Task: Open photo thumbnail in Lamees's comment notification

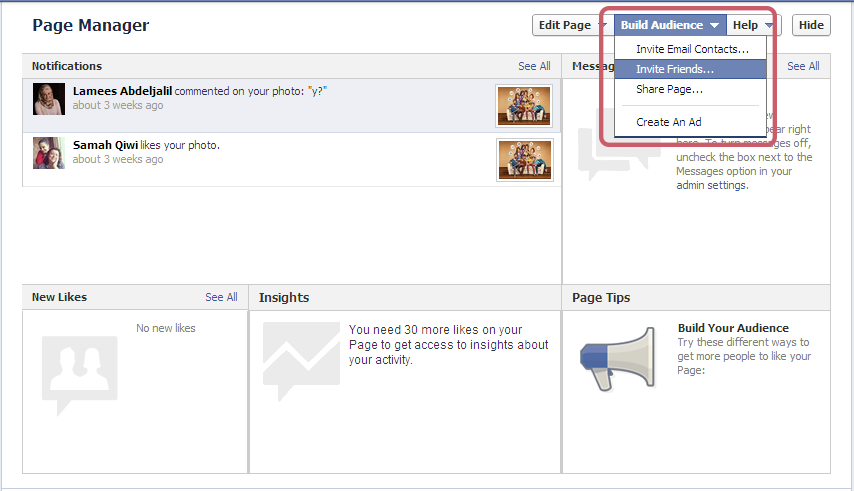Action: [524, 105]
